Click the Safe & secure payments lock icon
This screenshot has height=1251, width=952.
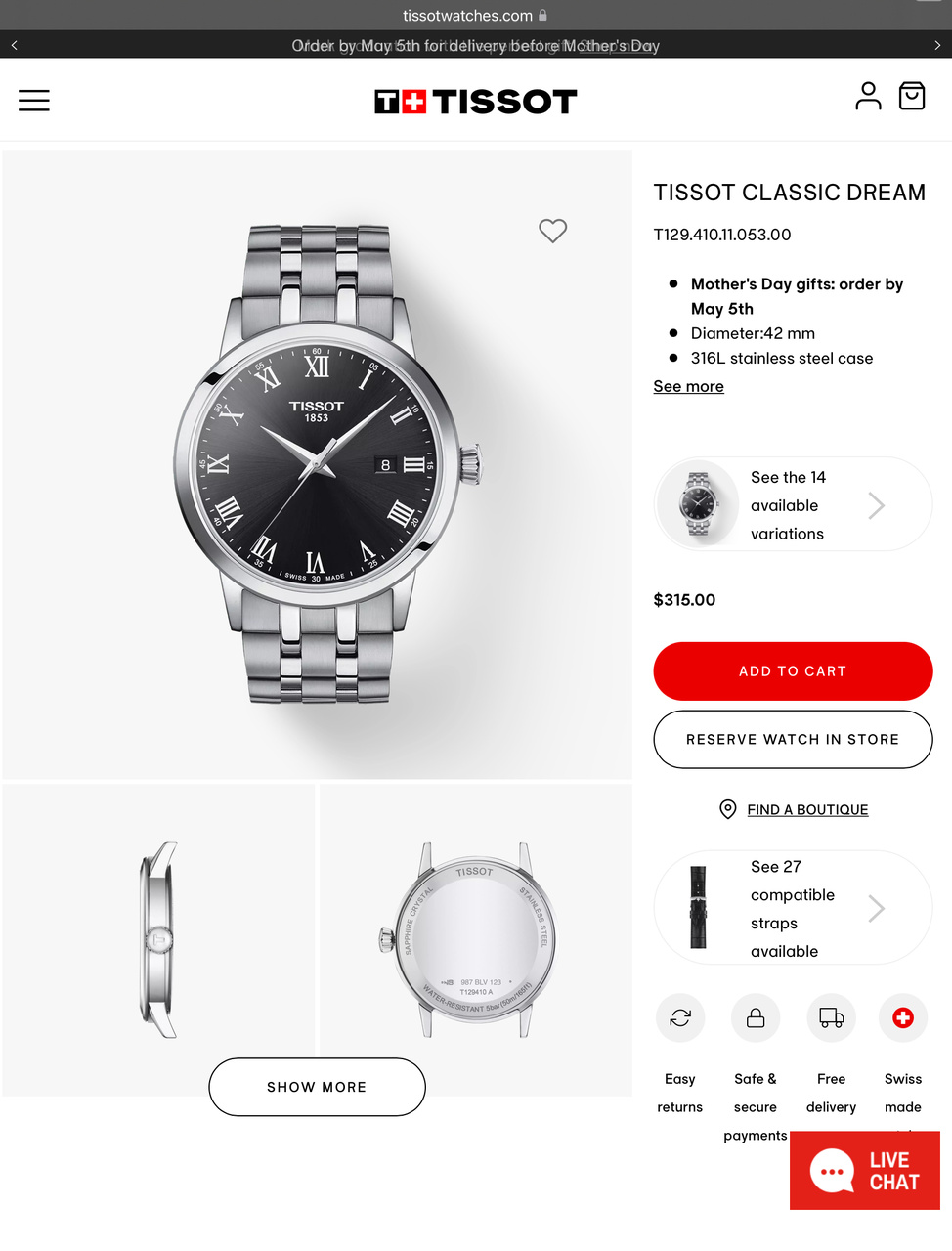(x=756, y=1018)
